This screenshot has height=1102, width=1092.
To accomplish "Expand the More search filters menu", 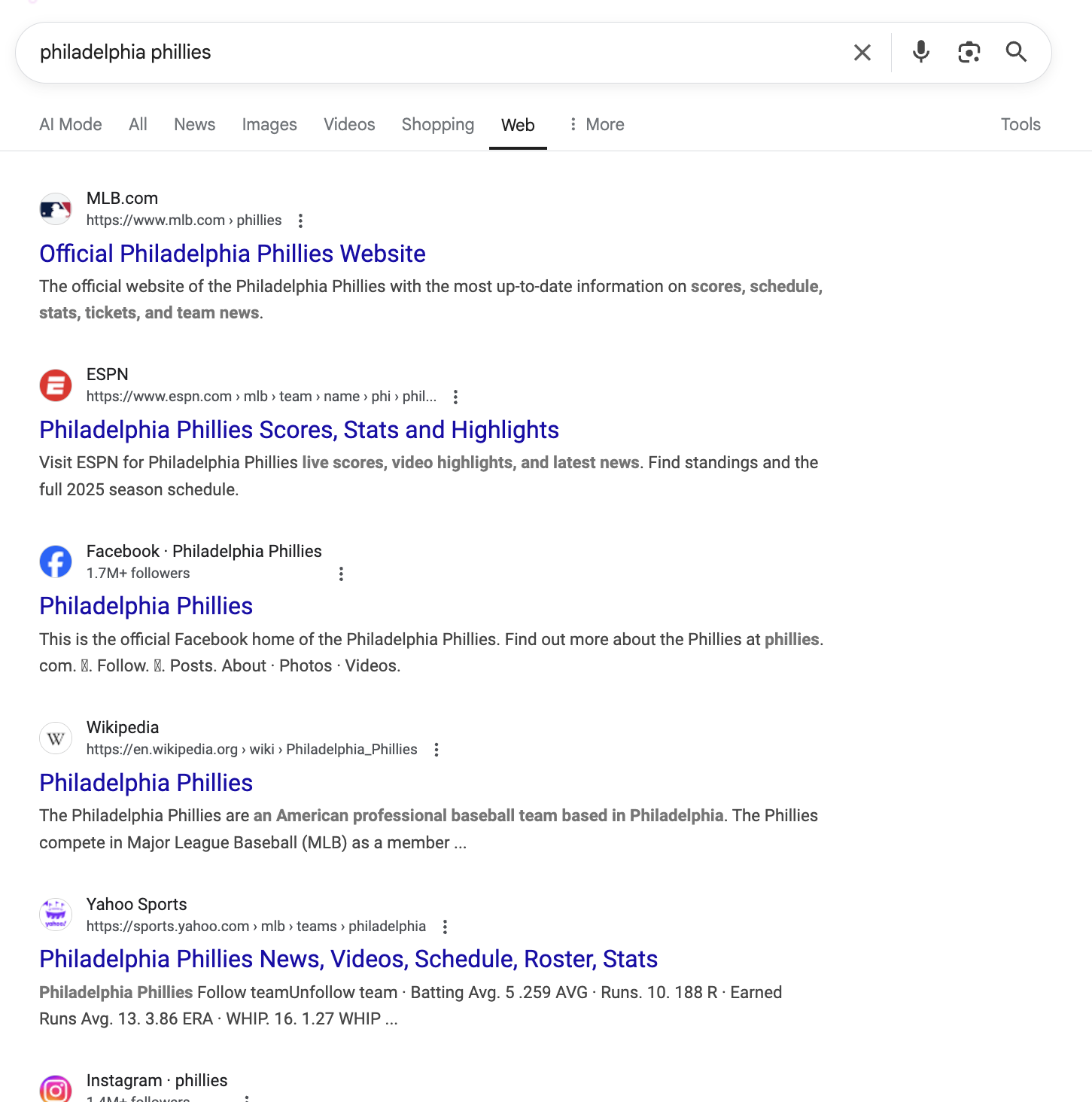I will (x=596, y=124).
